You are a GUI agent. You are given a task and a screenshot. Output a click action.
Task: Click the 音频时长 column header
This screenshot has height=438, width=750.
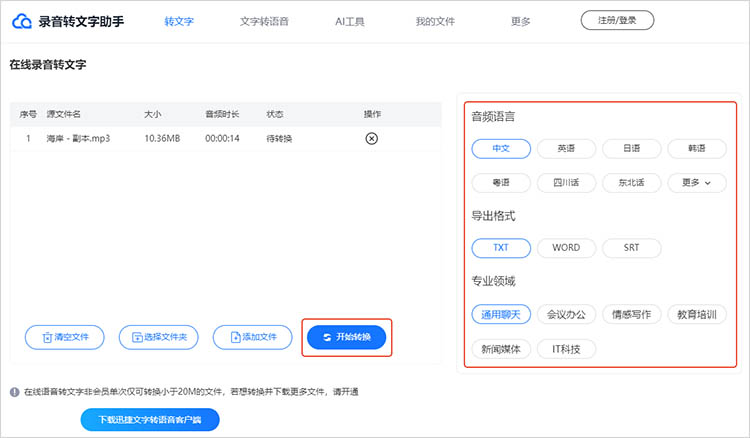[x=222, y=114]
